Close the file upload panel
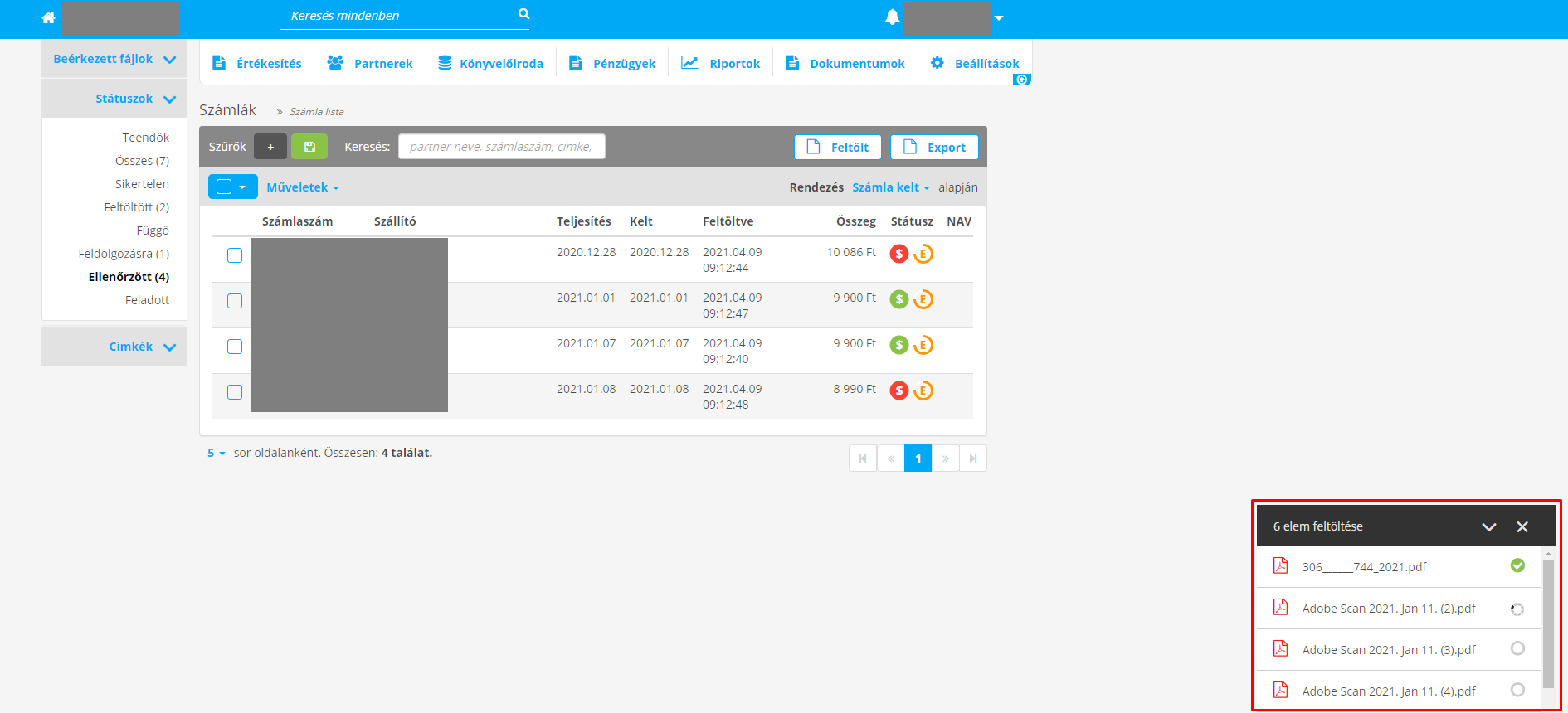Image resolution: width=1568 pixels, height=713 pixels. tap(1522, 526)
